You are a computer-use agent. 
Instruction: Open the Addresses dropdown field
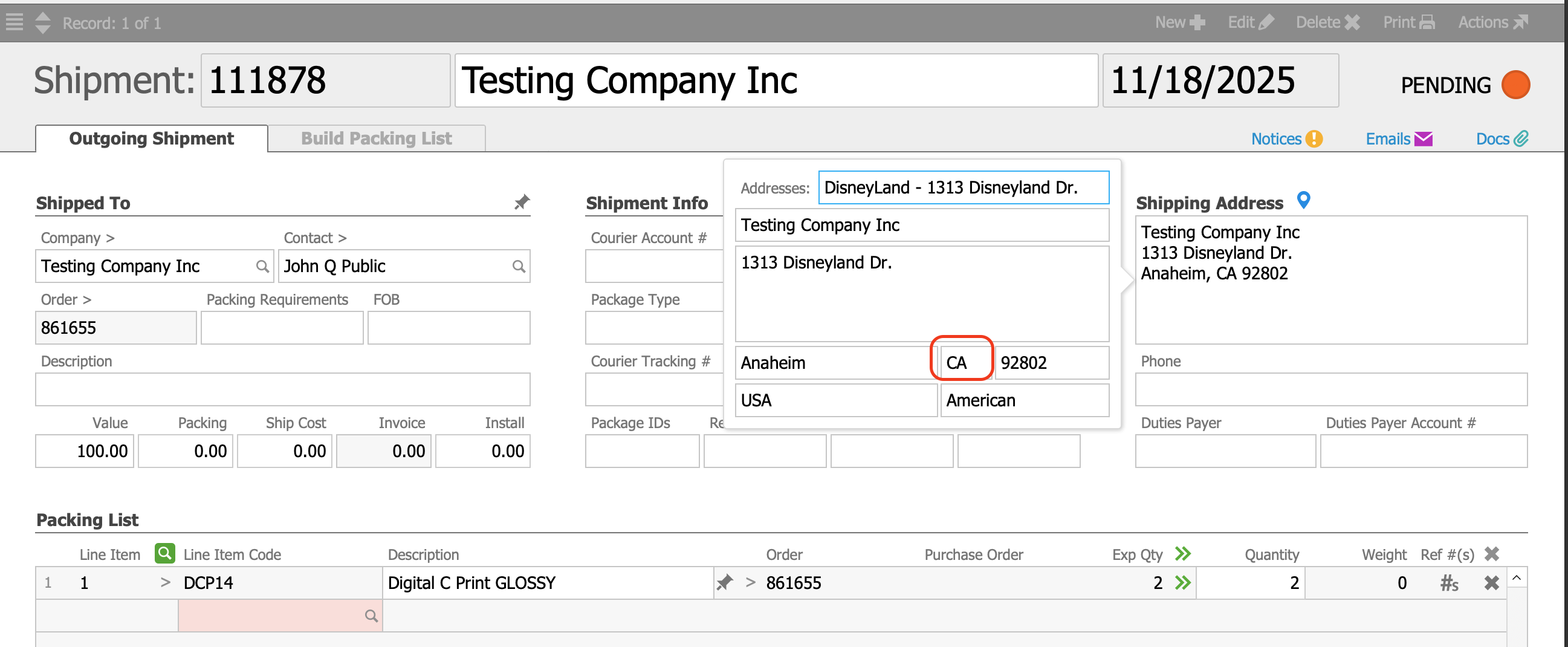tap(963, 187)
